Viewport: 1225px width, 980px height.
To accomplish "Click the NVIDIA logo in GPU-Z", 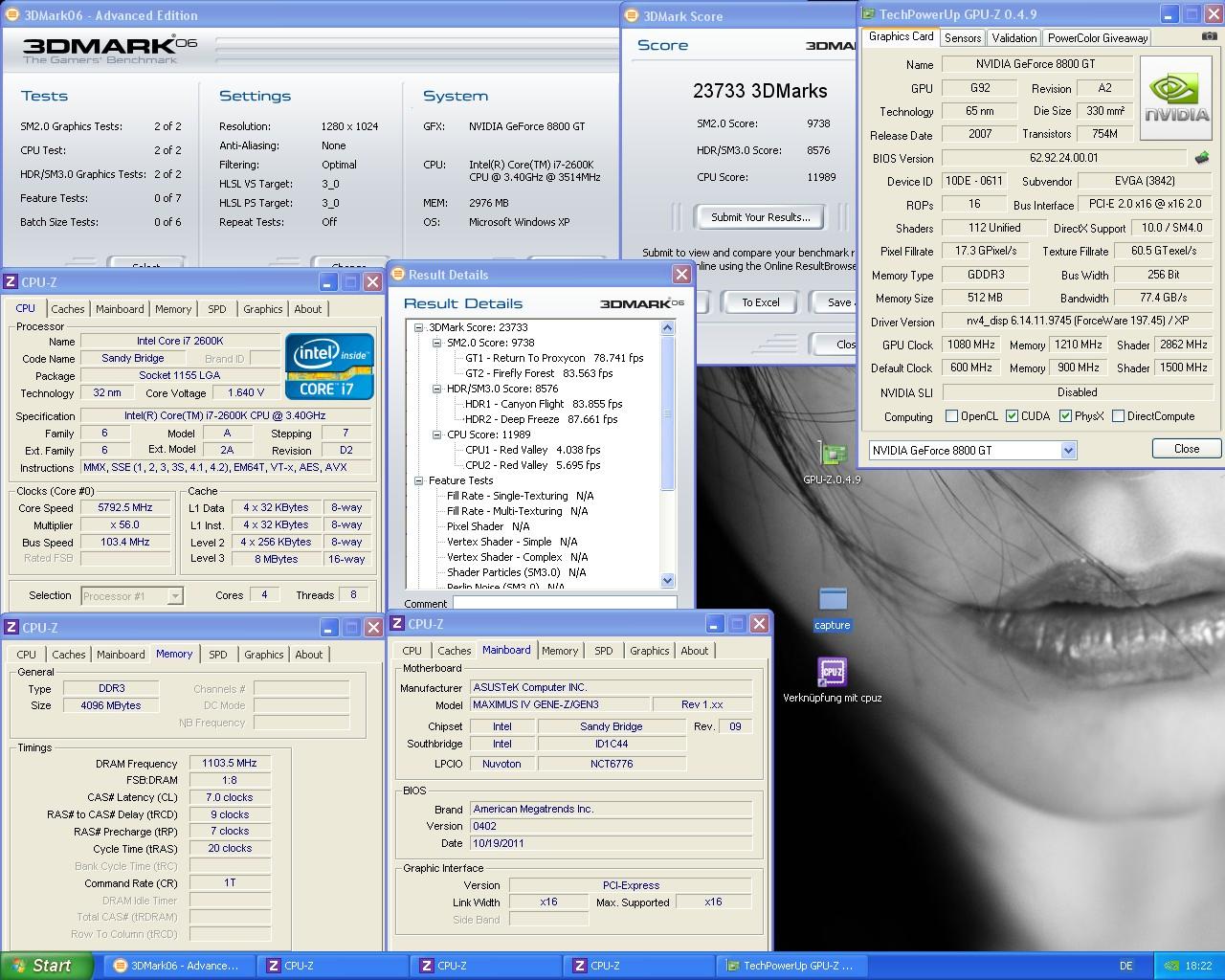I will (x=1177, y=97).
